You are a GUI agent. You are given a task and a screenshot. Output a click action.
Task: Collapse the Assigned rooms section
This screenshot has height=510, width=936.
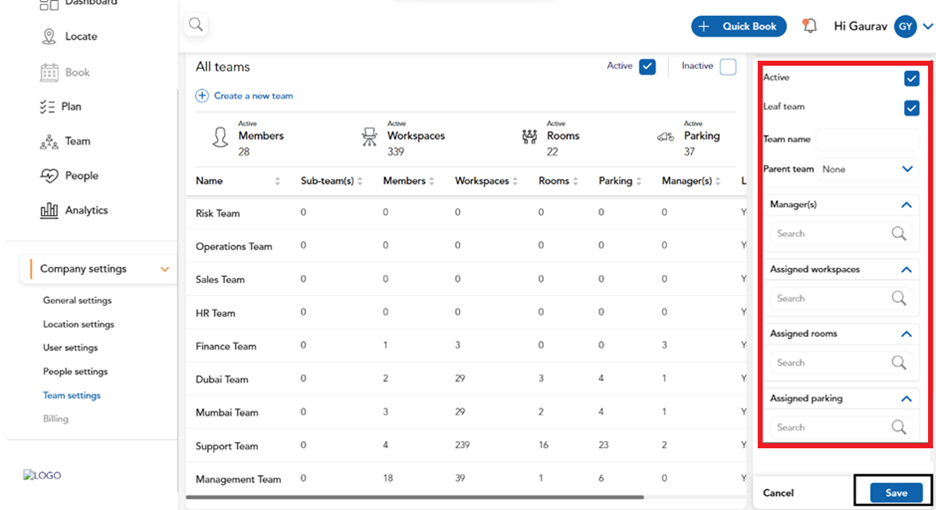pyautogui.click(x=906, y=334)
